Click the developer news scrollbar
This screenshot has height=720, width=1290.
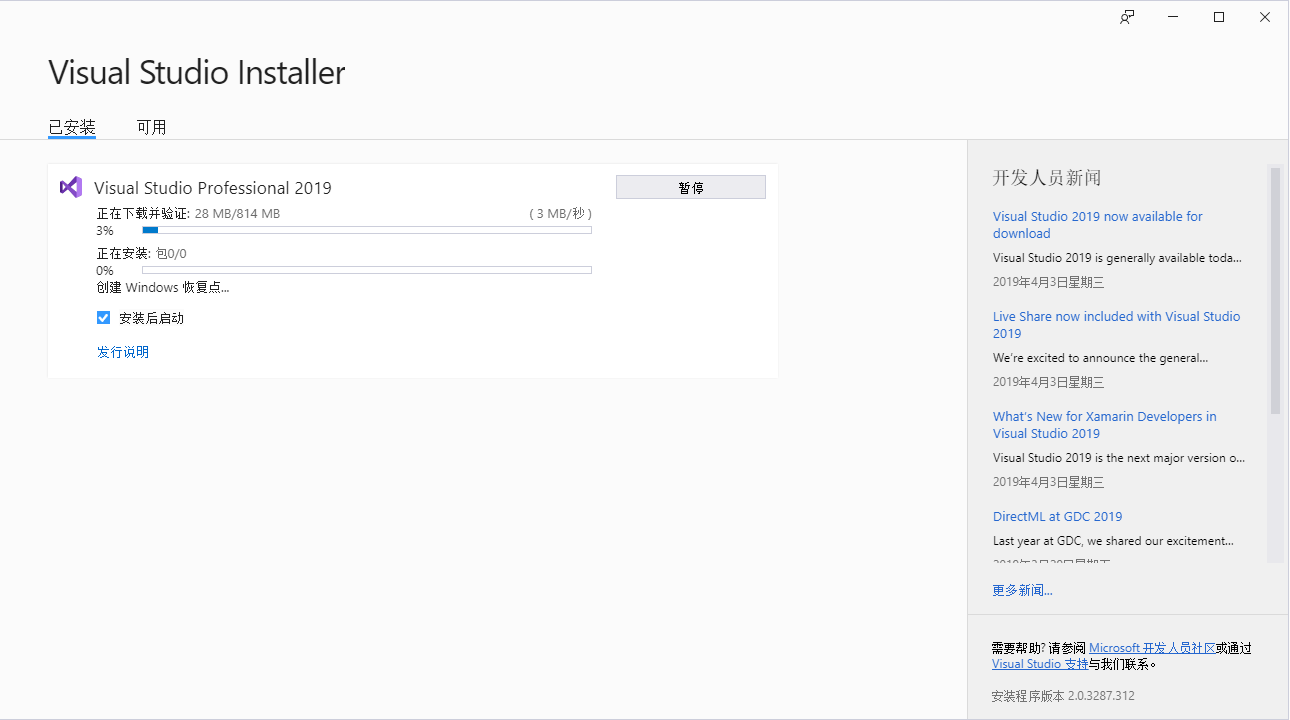(1275, 290)
